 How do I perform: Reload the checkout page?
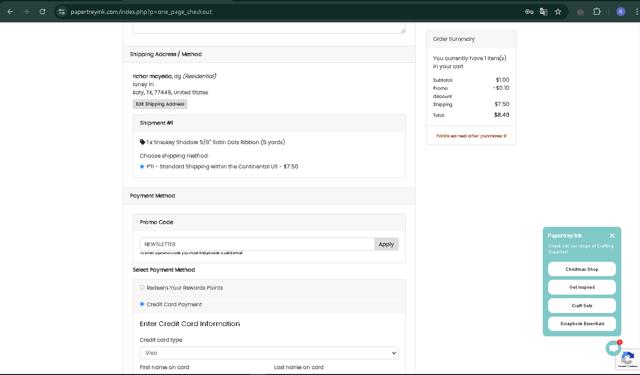pyautogui.click(x=42, y=12)
